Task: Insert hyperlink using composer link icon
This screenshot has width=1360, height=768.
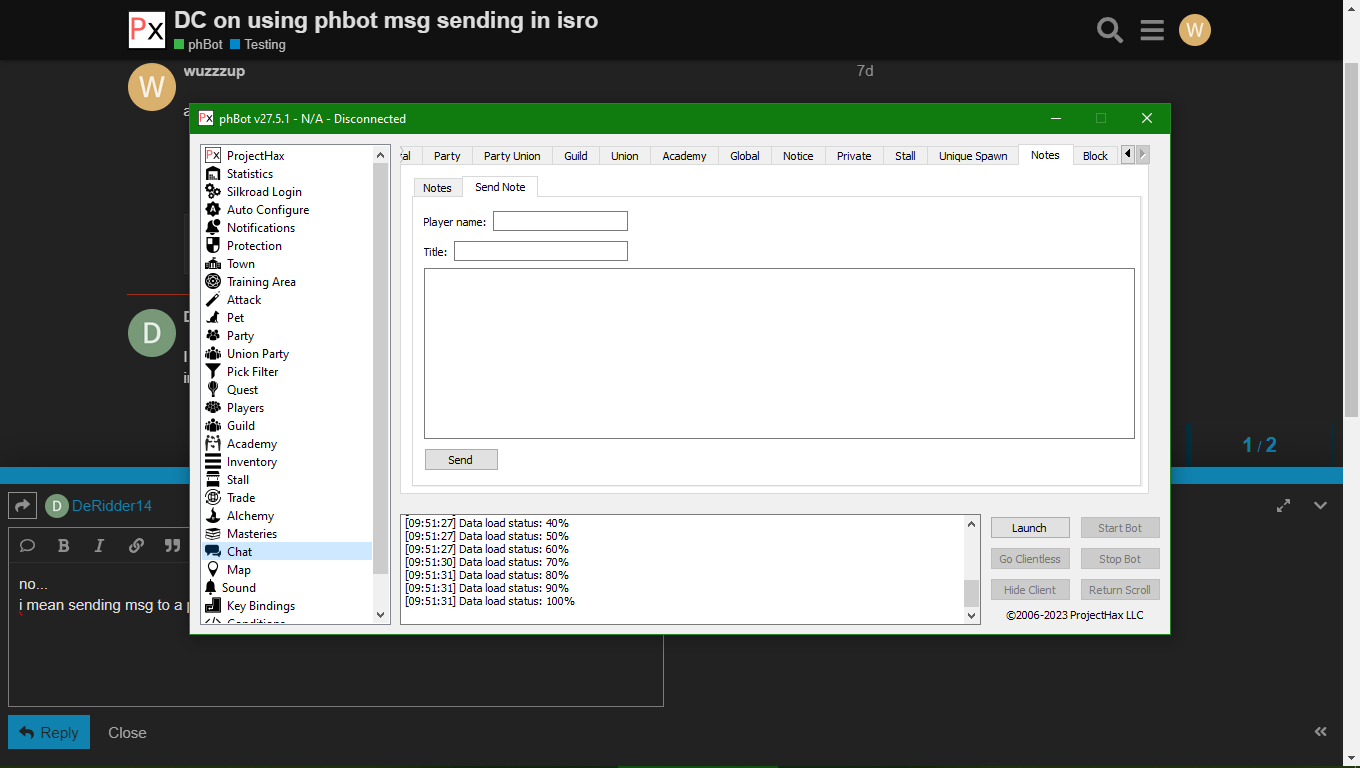Action: coord(136,545)
